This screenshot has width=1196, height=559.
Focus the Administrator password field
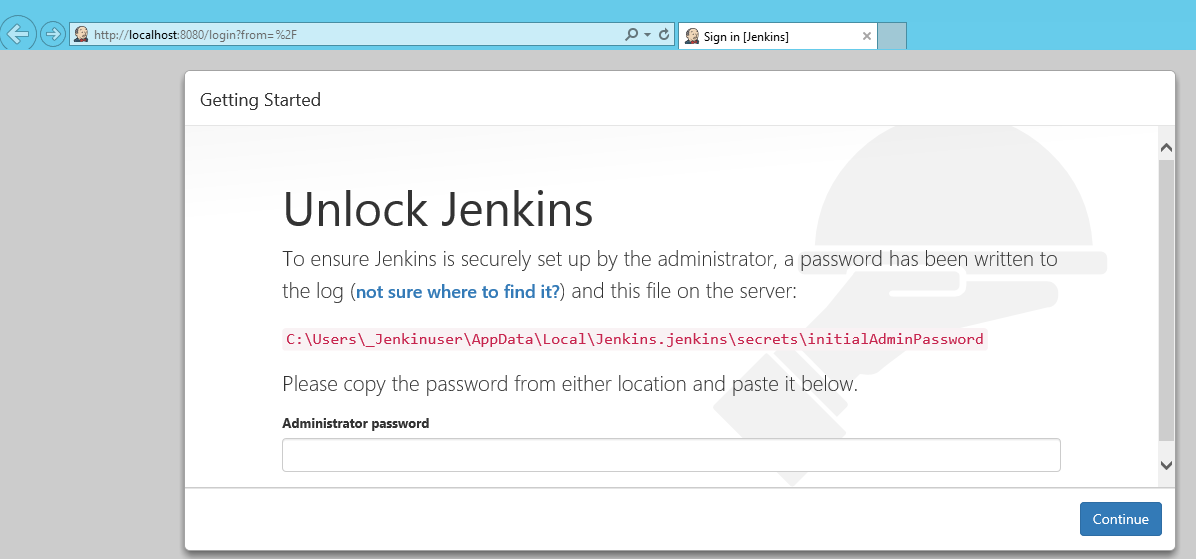click(x=671, y=455)
